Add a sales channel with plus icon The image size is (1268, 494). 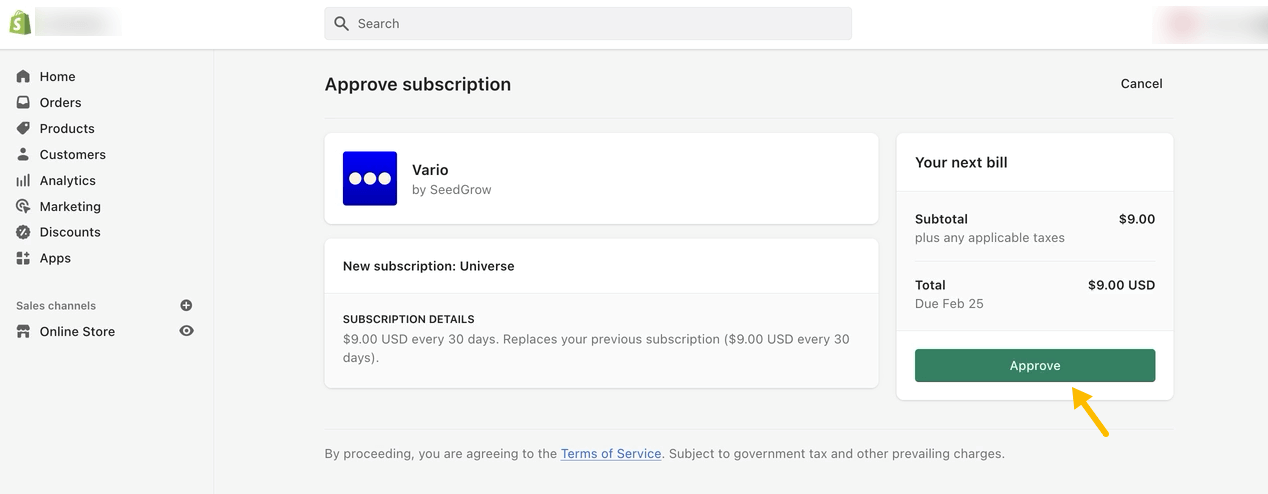186,305
